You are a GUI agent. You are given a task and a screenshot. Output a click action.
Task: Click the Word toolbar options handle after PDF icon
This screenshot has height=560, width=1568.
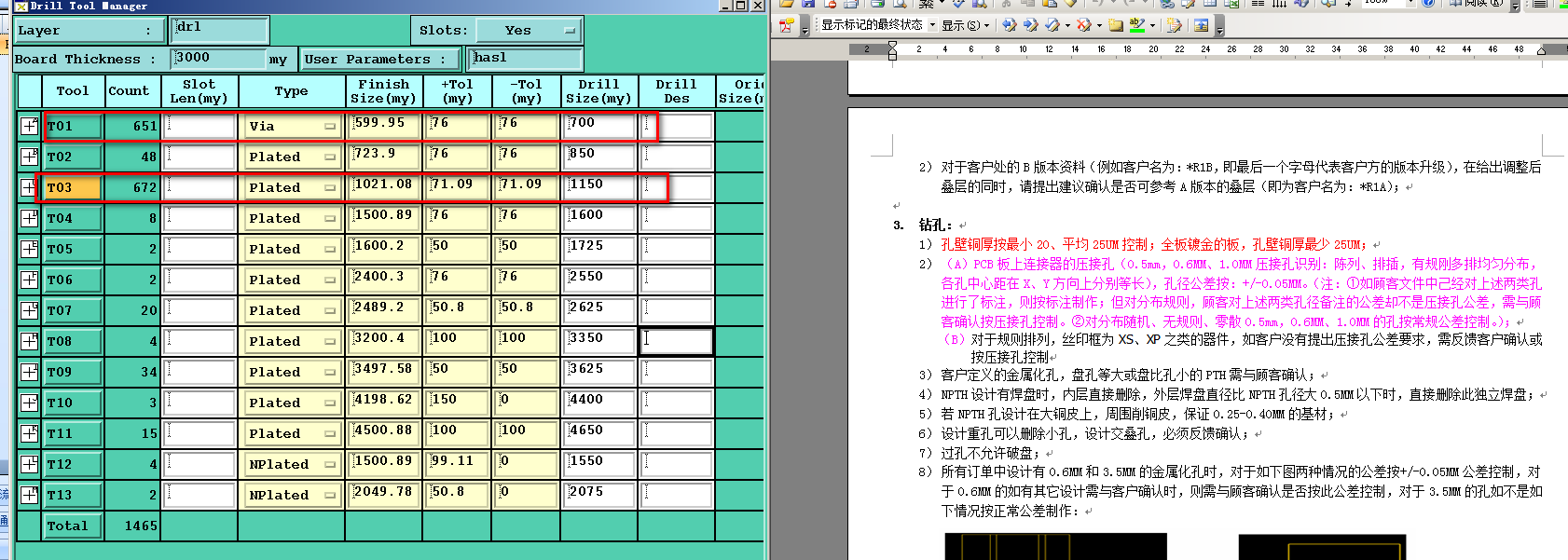click(x=805, y=27)
